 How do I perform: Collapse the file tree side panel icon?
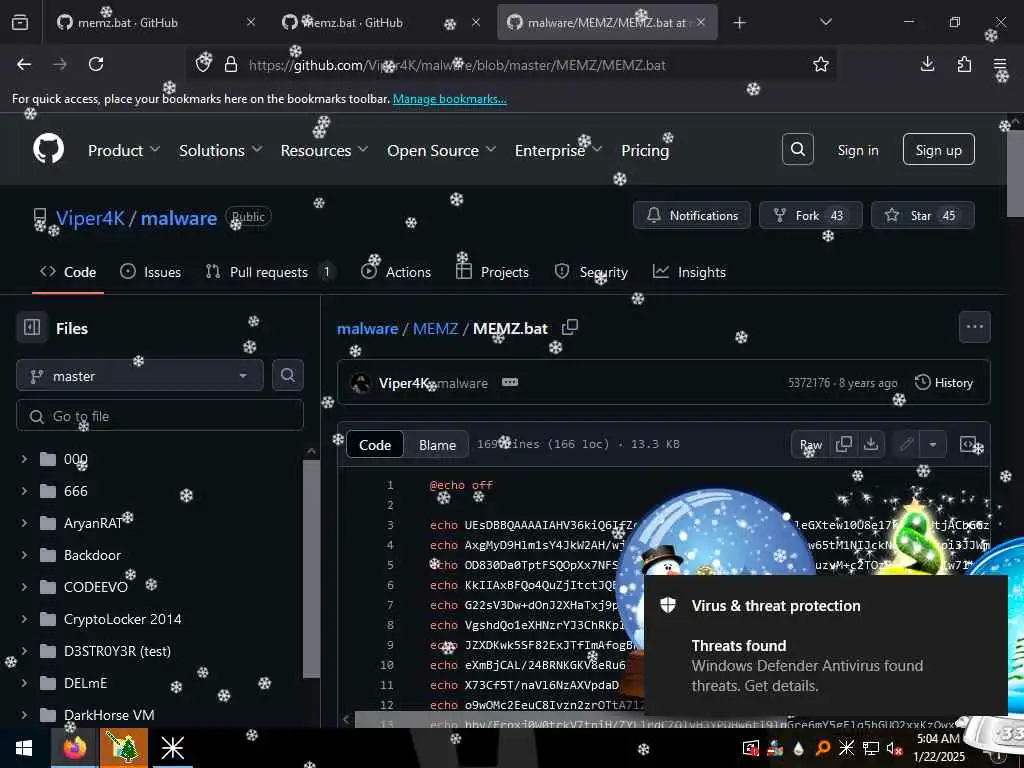click(32, 327)
